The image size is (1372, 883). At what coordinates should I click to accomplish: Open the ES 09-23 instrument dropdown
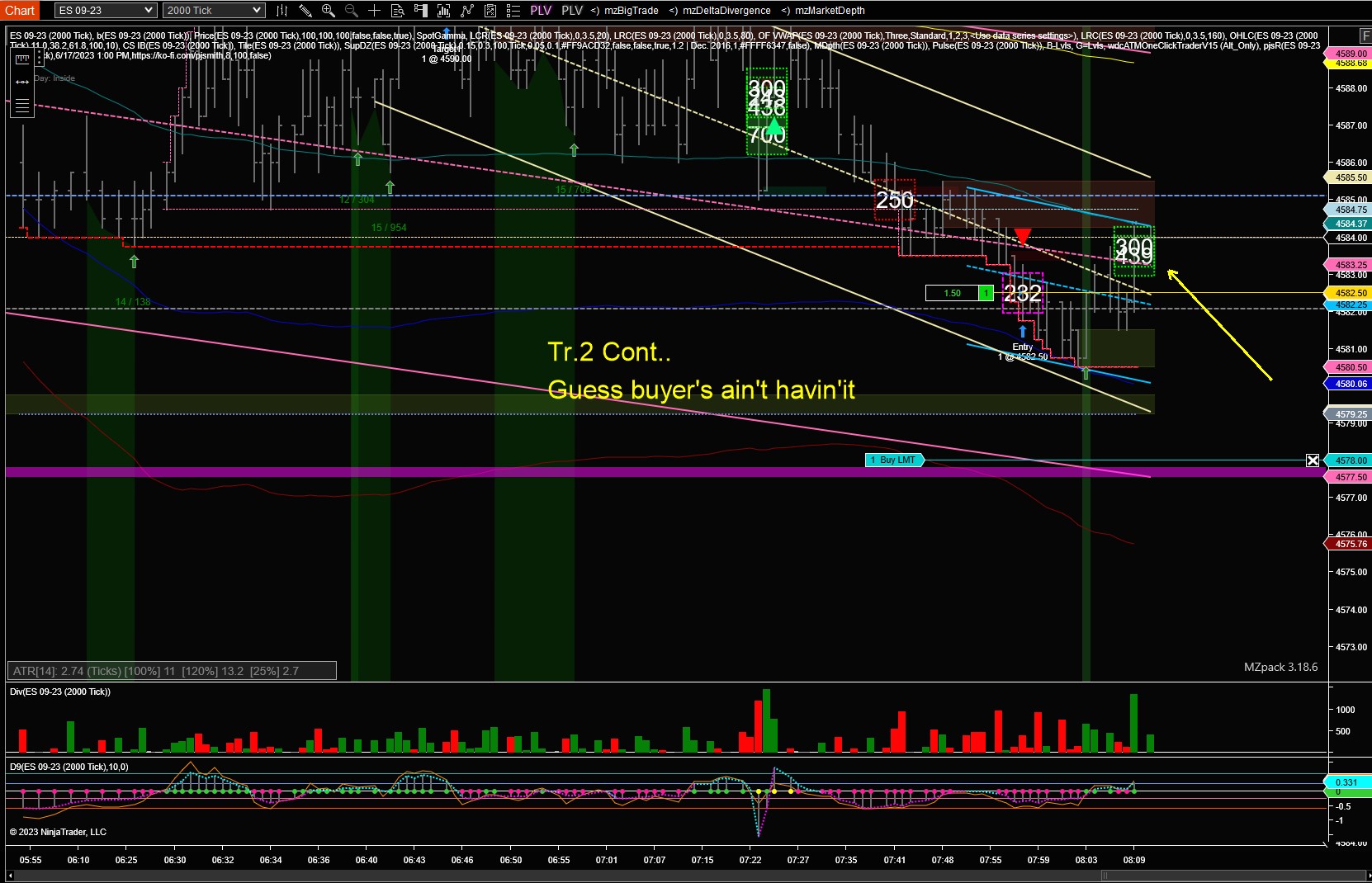[x=106, y=11]
